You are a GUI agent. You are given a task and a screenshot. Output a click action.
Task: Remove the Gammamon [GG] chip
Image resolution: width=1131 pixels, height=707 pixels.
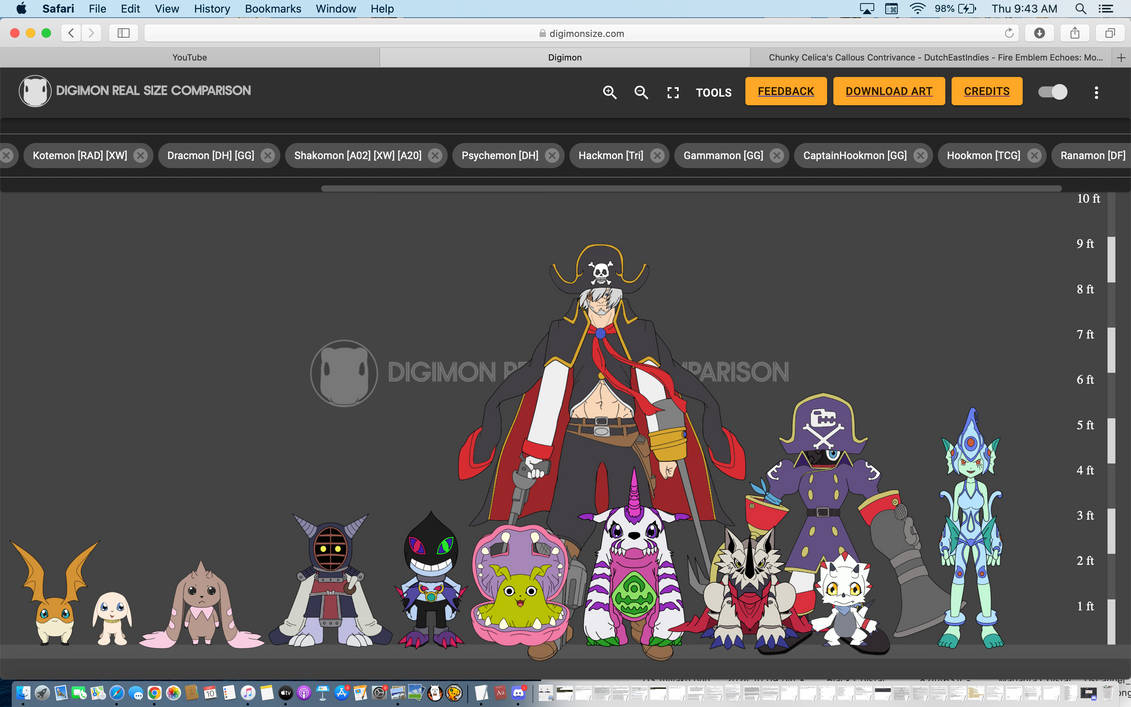click(x=776, y=155)
